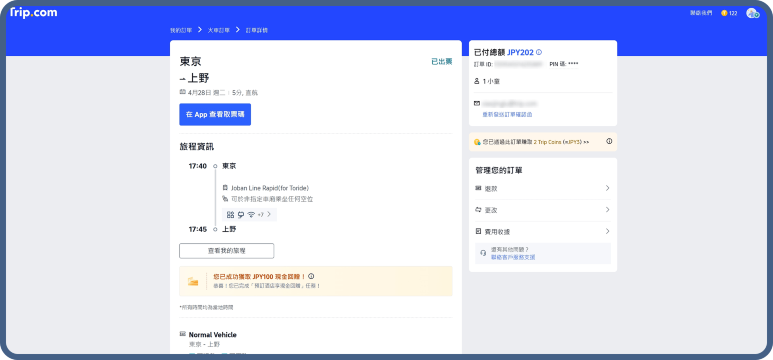Click the Joban Line Rapid(for Toride) text
773x360 pixels.
coord(270,188)
